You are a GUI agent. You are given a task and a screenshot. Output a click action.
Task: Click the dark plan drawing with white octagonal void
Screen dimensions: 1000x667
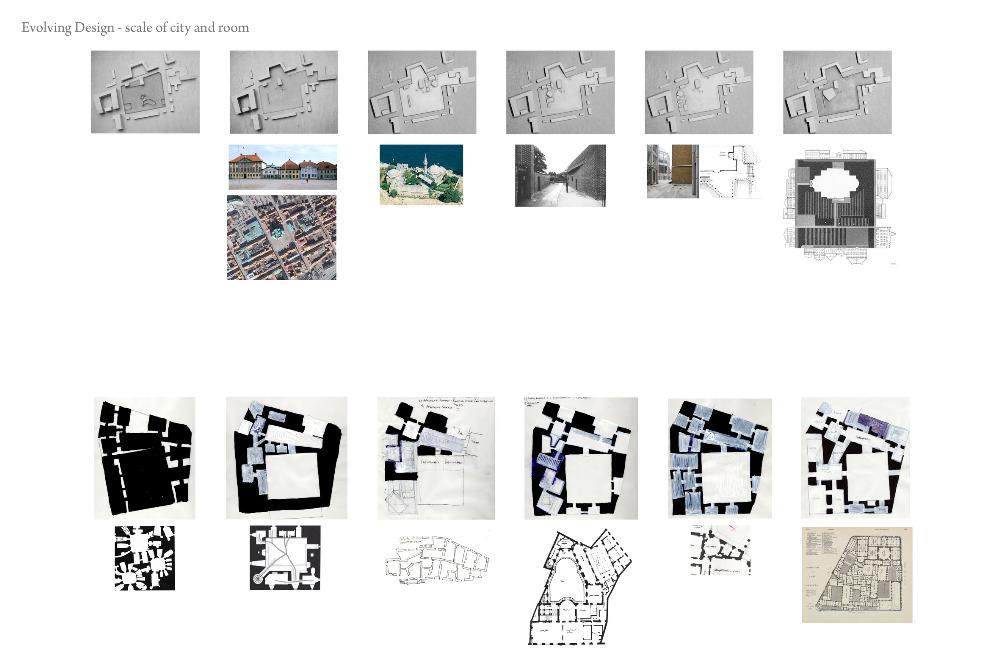pos(838,207)
